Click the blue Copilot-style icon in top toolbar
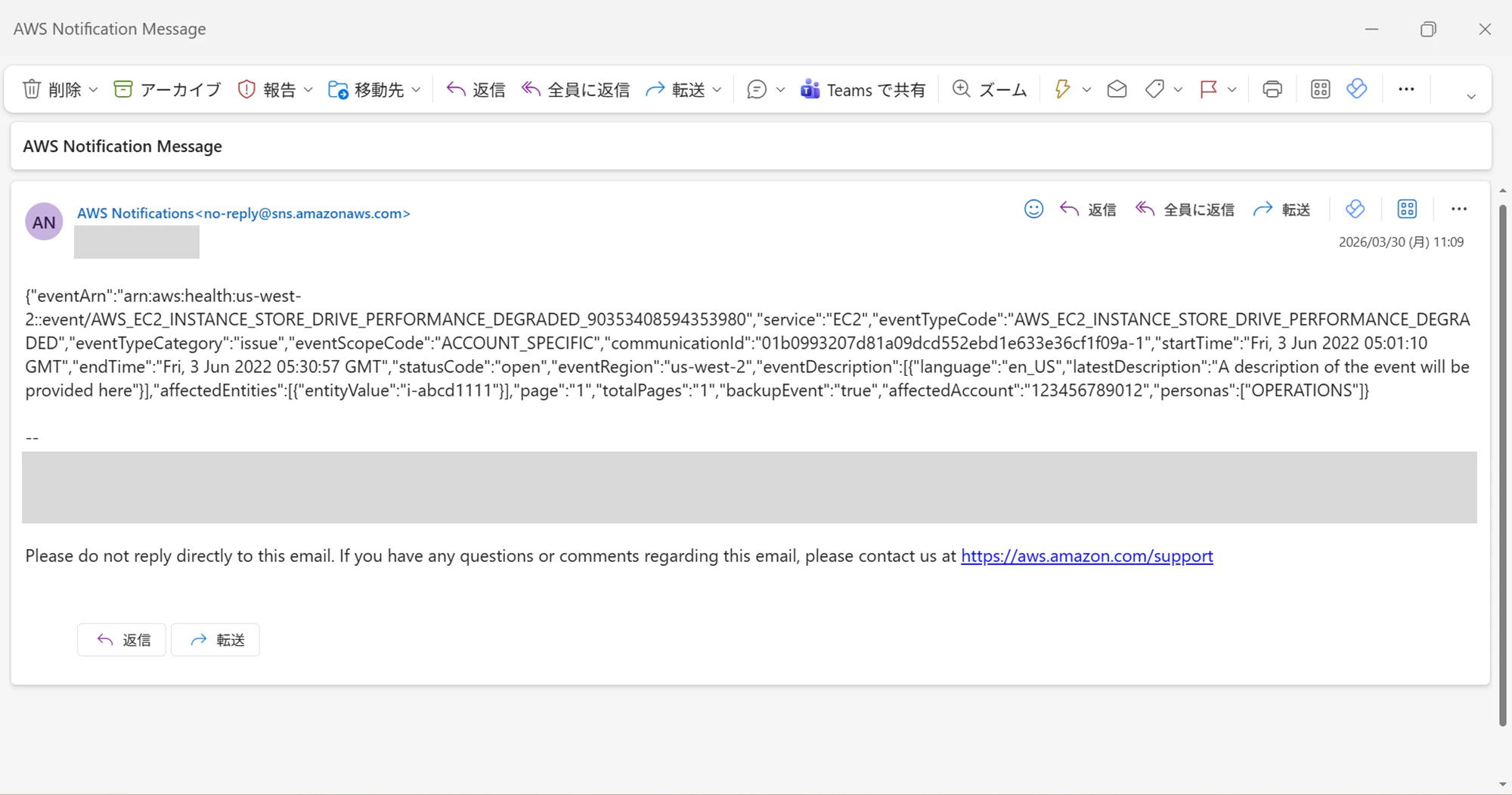 point(1357,89)
